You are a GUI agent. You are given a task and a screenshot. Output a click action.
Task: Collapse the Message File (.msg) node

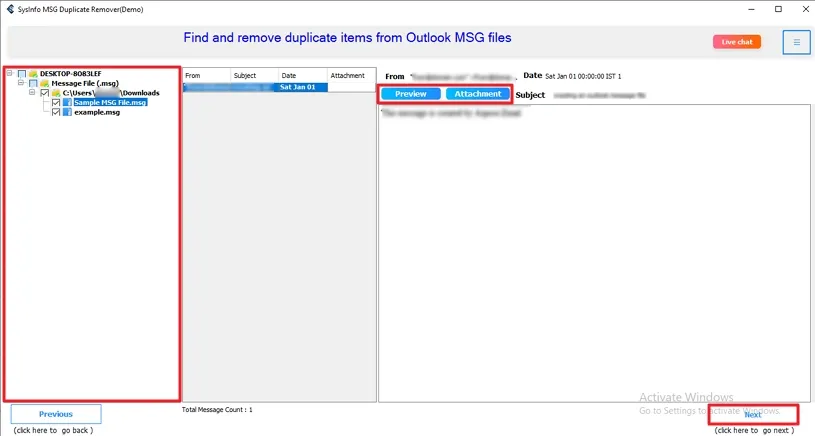tap(21, 83)
